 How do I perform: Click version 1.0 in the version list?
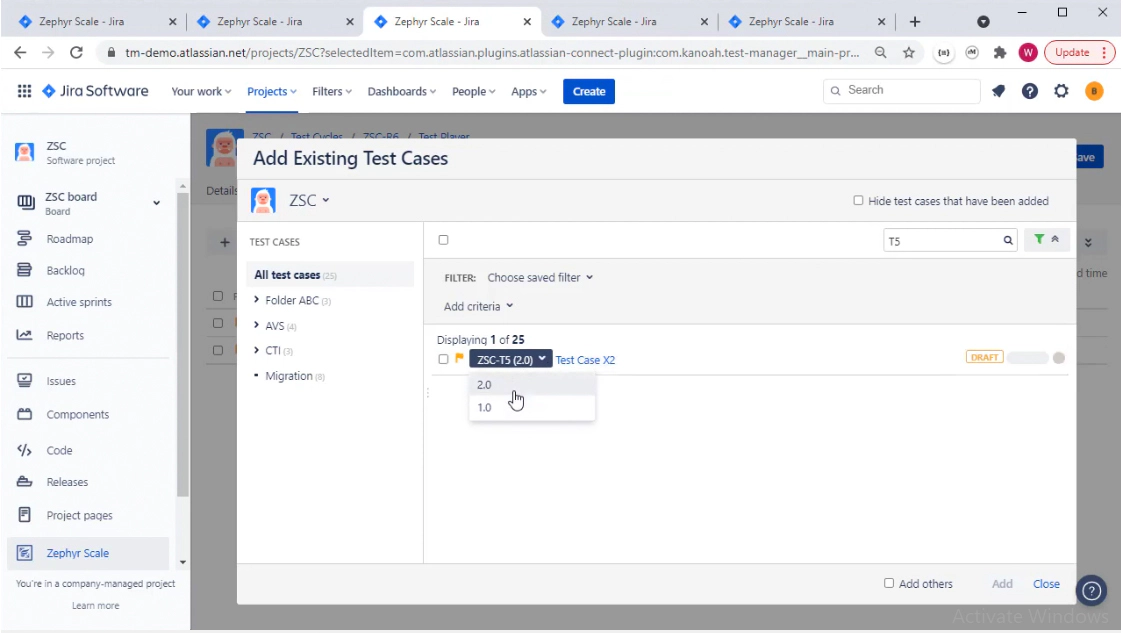pos(484,407)
